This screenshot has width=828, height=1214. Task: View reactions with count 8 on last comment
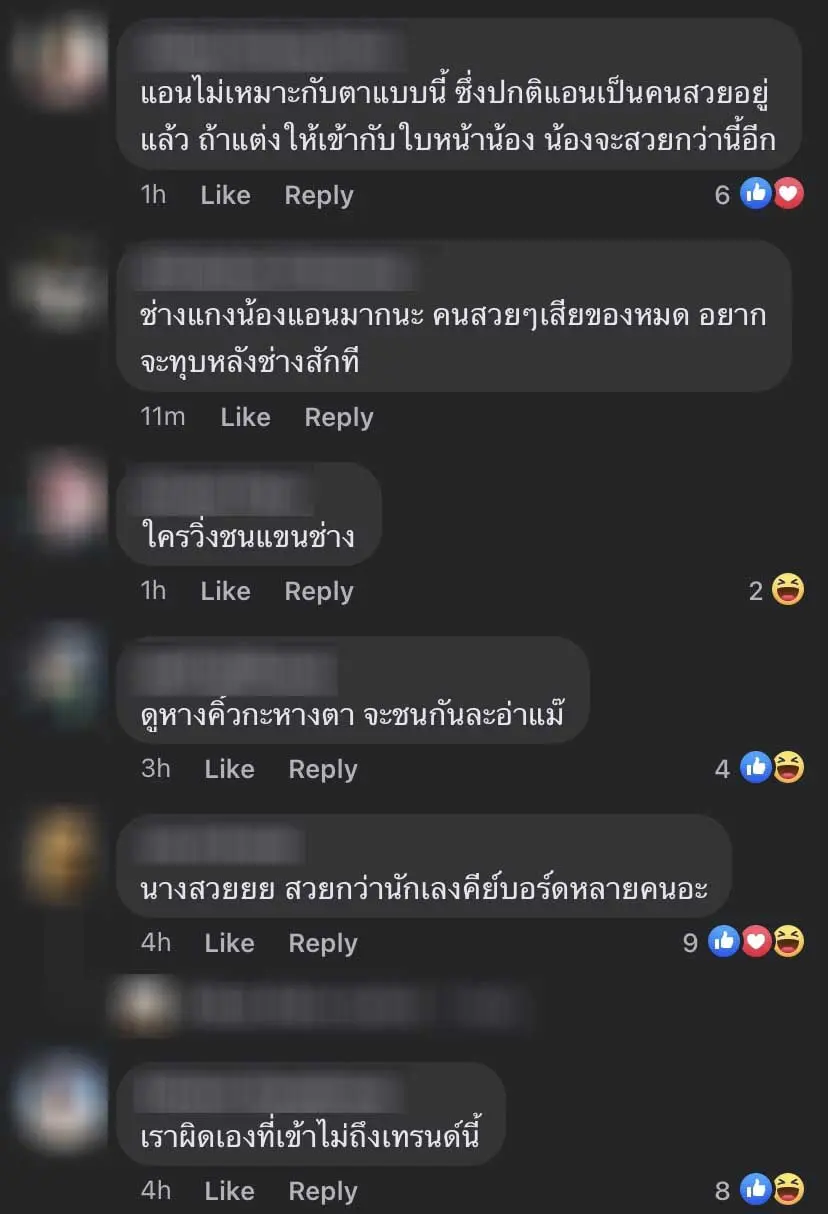click(759, 1190)
